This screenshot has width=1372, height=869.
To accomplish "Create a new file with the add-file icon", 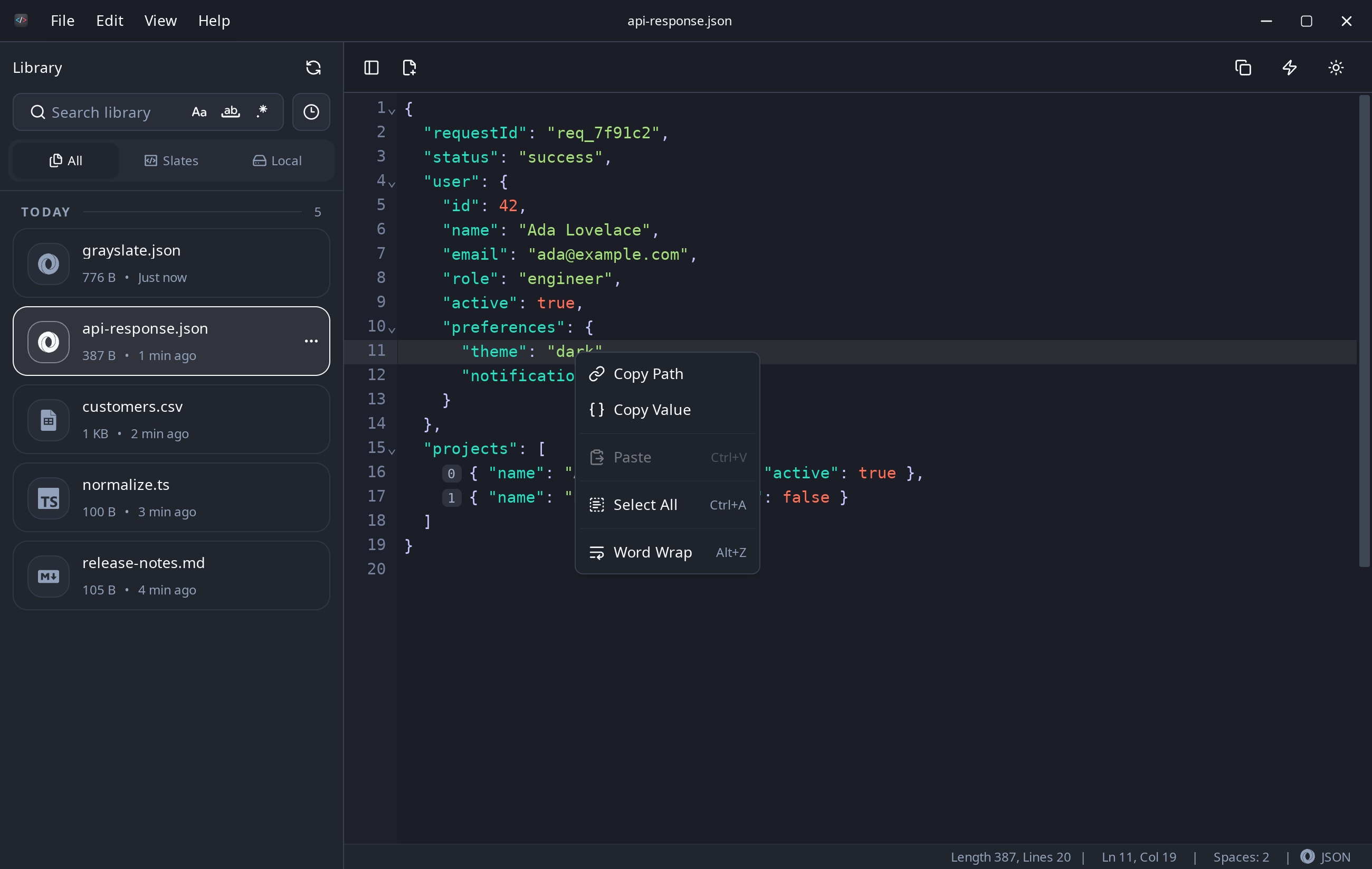I will 409,68.
